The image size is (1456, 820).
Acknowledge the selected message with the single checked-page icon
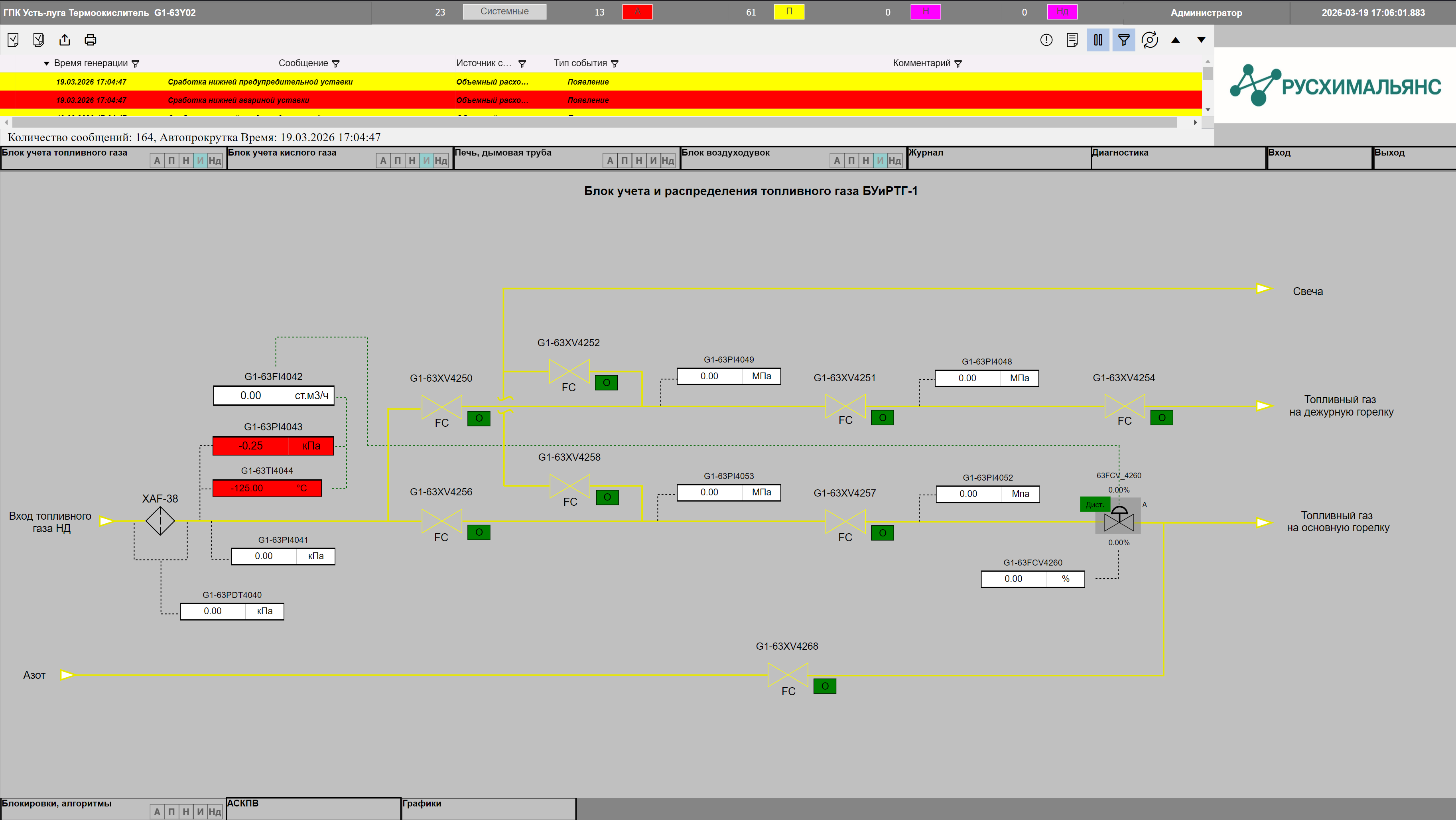pos(13,39)
